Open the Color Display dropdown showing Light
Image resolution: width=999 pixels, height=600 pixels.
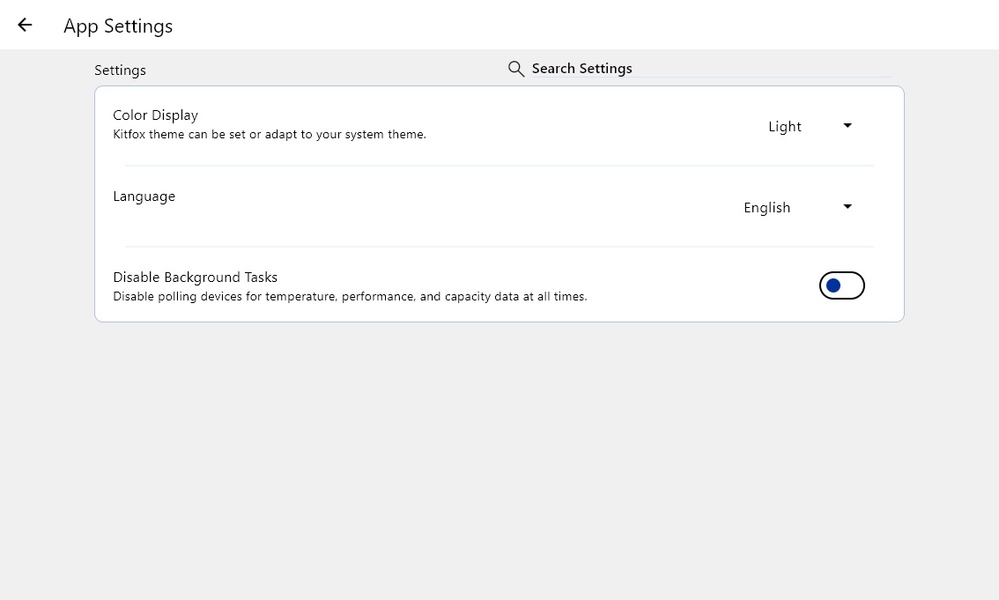(x=785, y=127)
